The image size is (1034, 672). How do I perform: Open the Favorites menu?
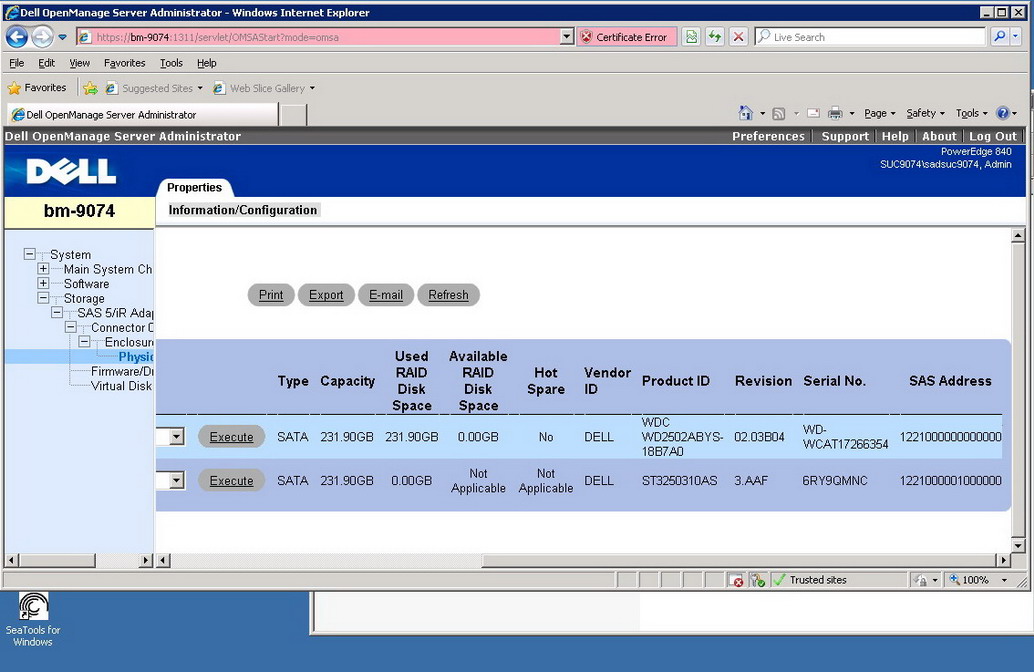[124, 63]
